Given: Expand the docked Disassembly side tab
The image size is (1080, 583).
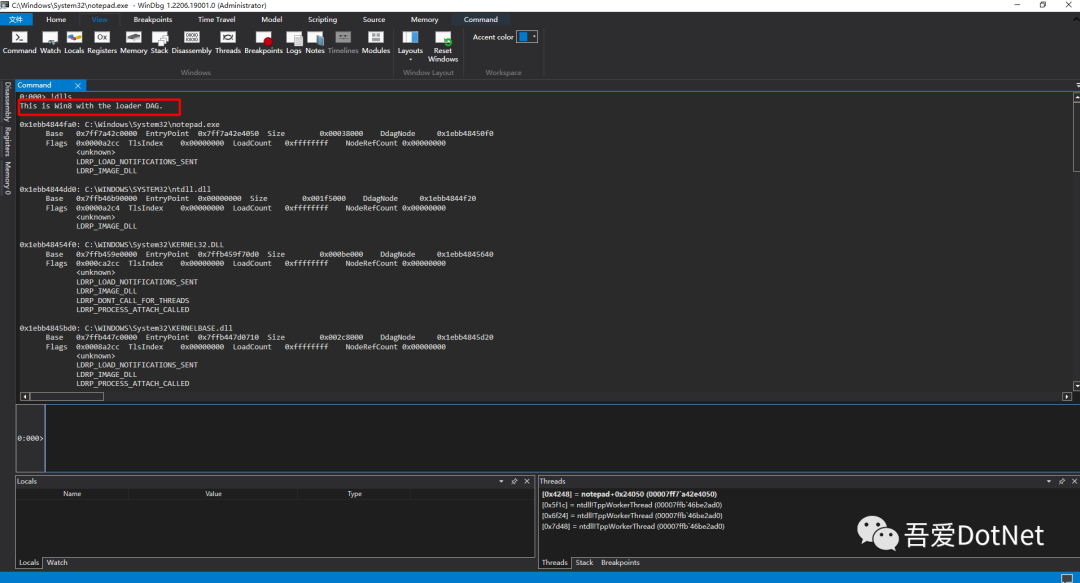Looking at the screenshot, I should [8, 101].
